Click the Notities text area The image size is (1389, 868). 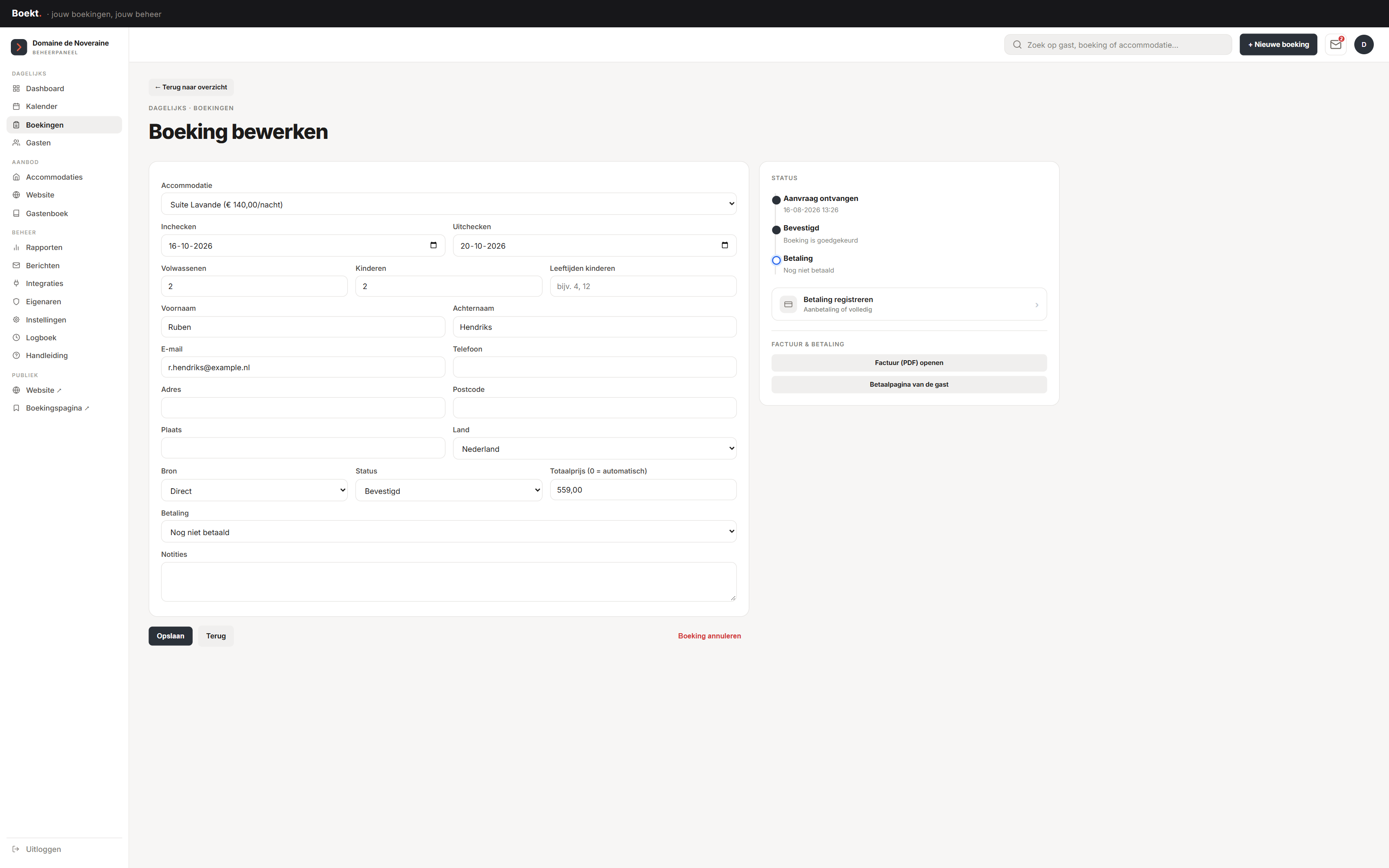pyautogui.click(x=449, y=582)
